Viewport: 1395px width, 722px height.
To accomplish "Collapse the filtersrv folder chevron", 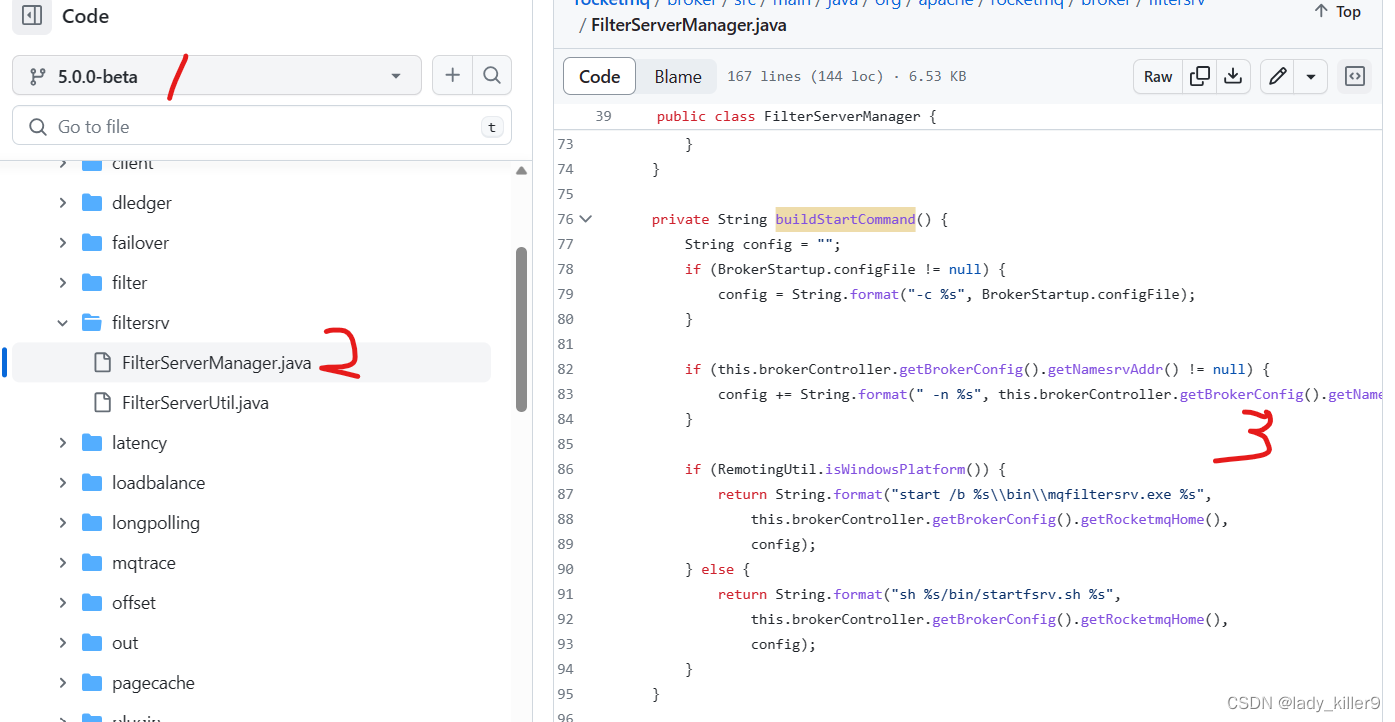I will pos(62,323).
